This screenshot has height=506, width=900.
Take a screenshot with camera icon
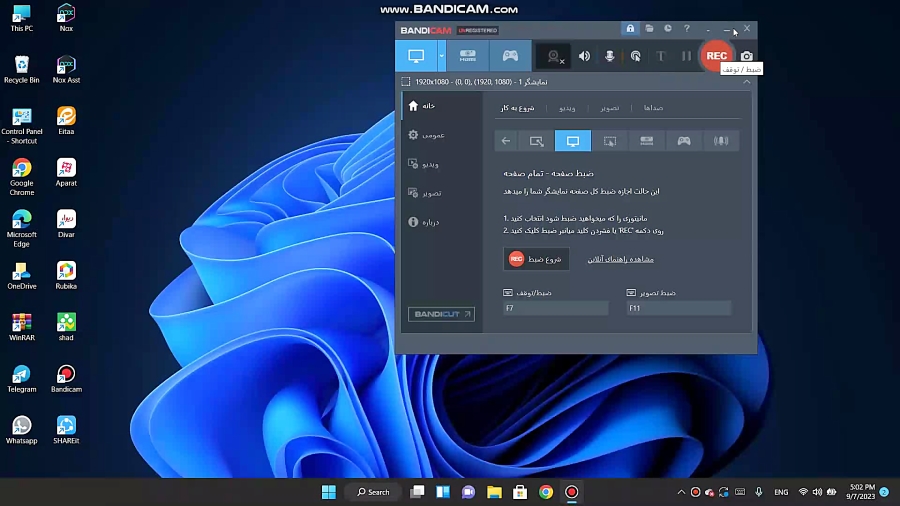coord(746,56)
